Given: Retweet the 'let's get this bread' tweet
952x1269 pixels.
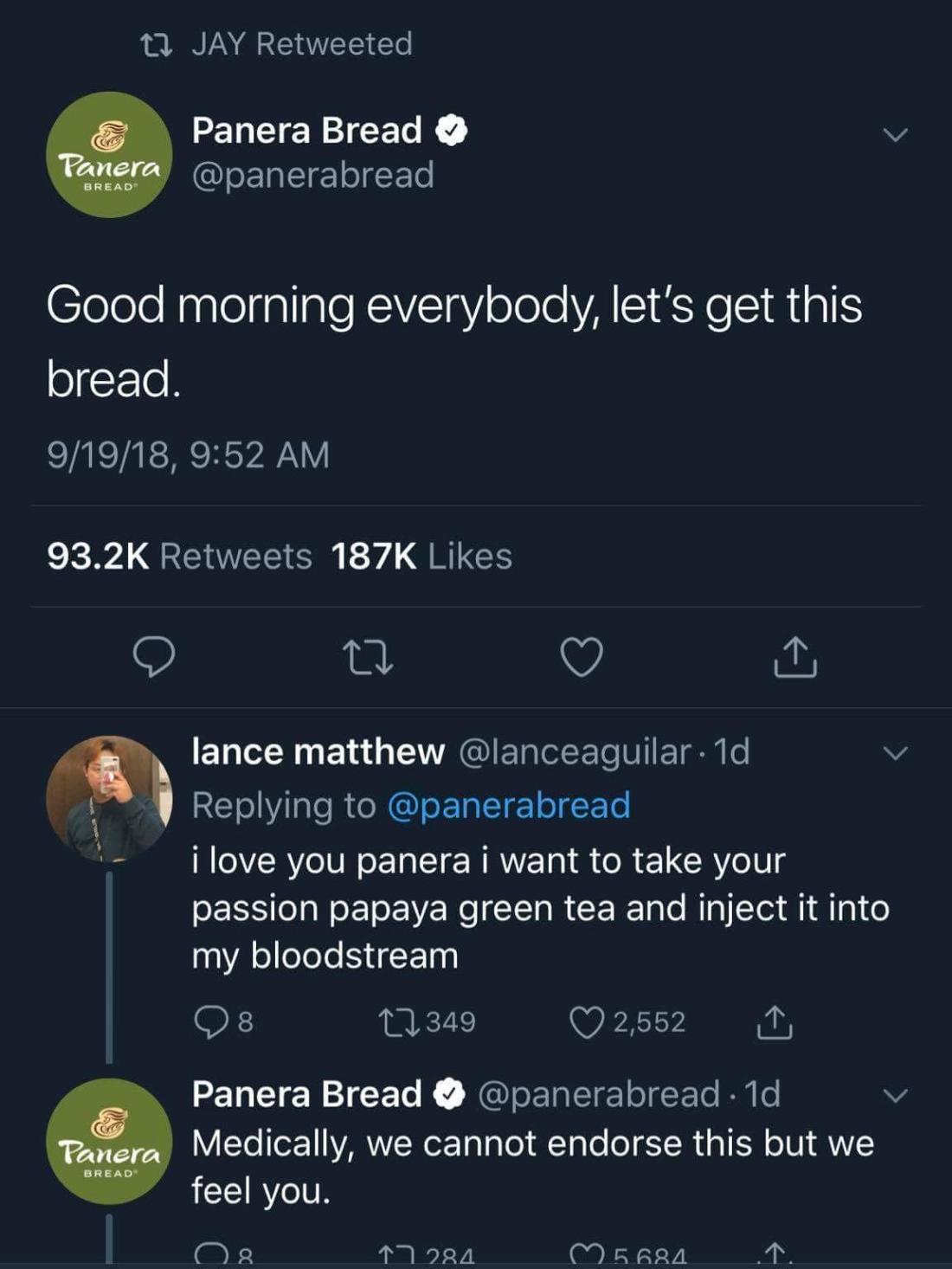Looking at the screenshot, I should (368, 657).
